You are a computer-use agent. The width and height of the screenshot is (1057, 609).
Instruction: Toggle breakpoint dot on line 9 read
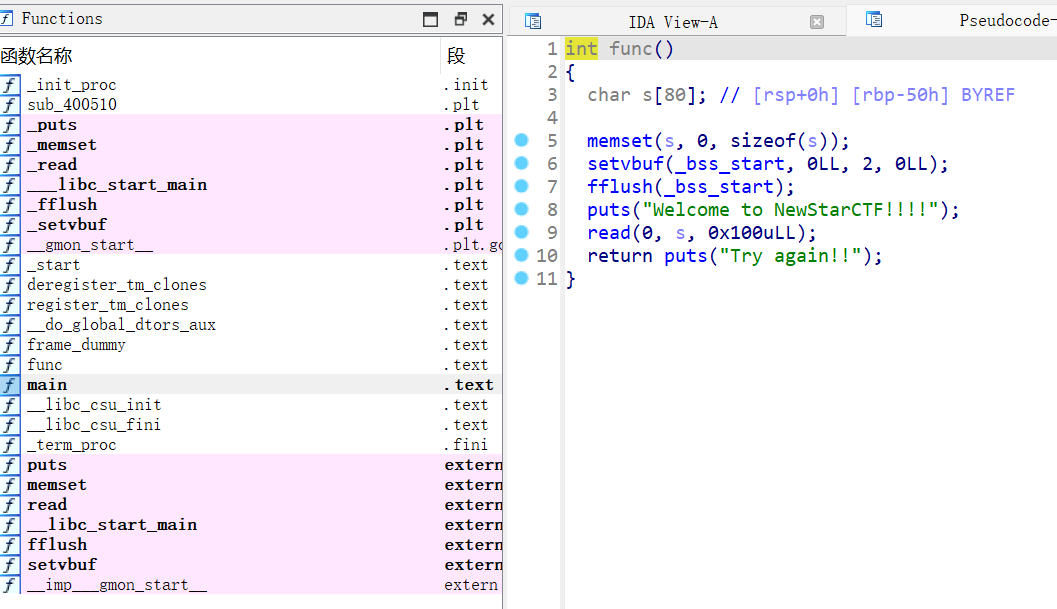(521, 232)
